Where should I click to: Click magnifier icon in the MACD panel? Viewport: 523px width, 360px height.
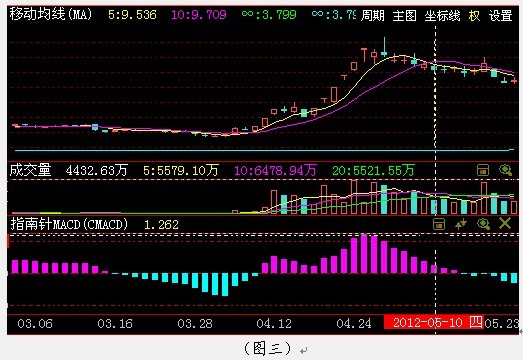(483, 224)
